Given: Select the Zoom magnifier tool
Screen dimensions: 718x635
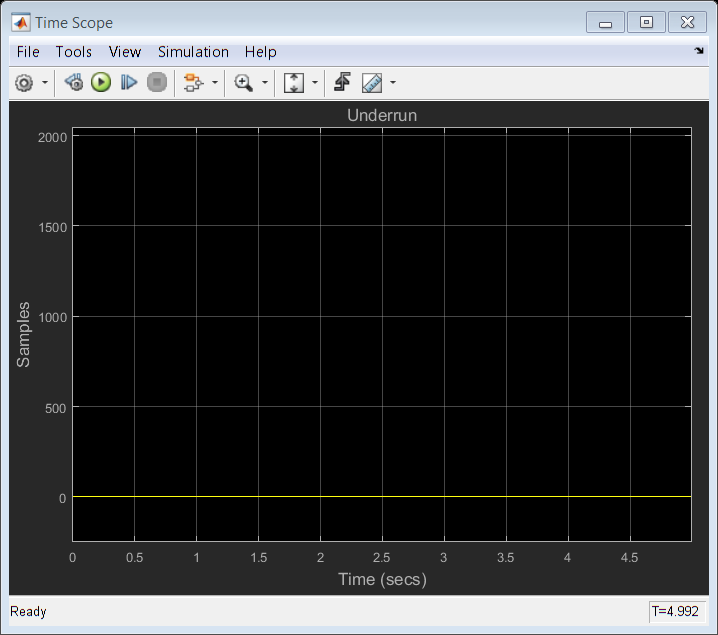Looking at the screenshot, I should (x=243, y=83).
